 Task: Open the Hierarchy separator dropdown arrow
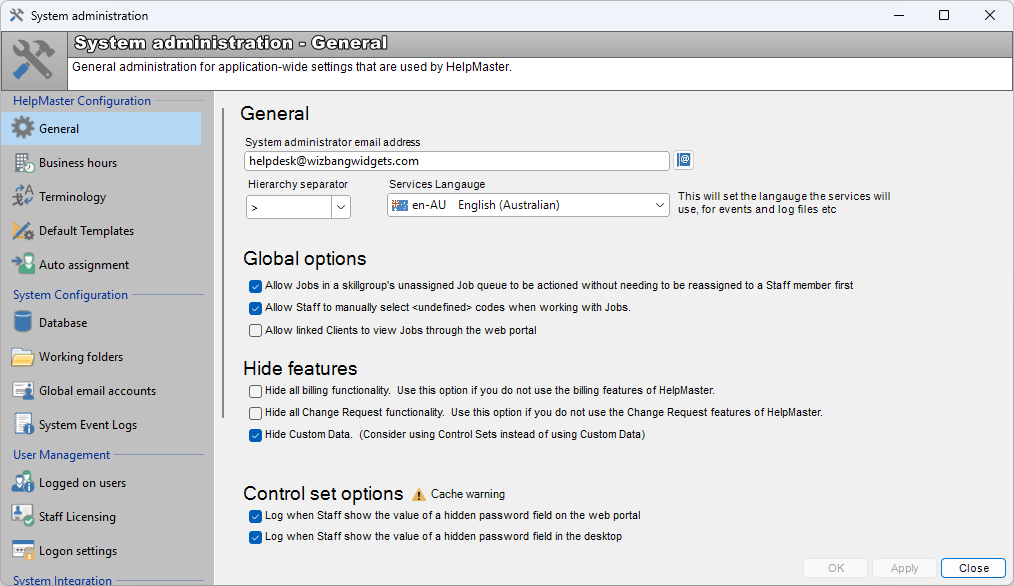pyautogui.click(x=341, y=207)
